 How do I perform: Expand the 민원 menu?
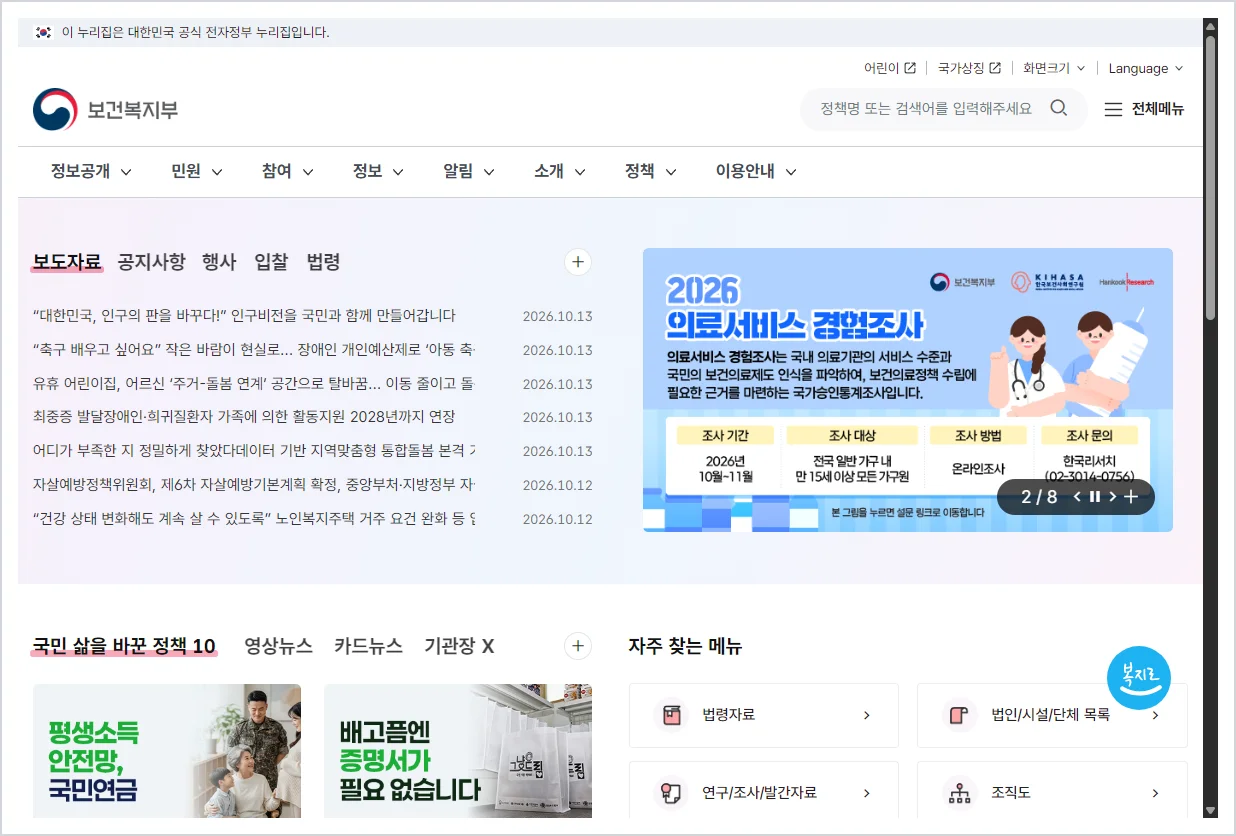197,171
